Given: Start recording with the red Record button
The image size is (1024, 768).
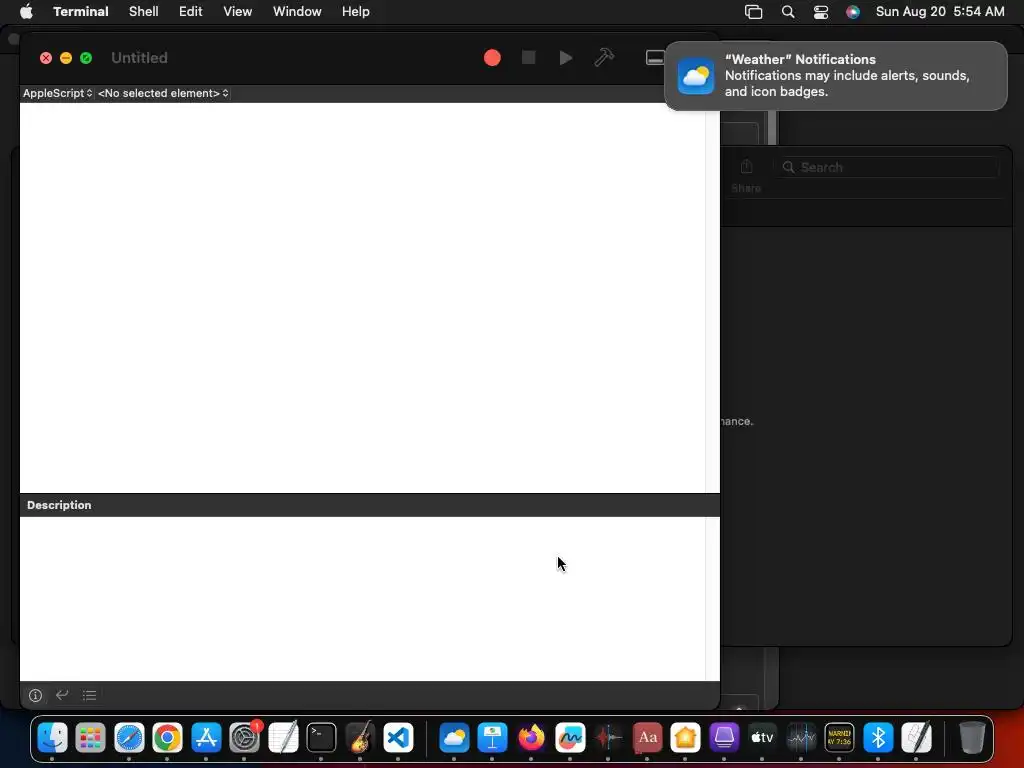Looking at the screenshot, I should (492, 58).
